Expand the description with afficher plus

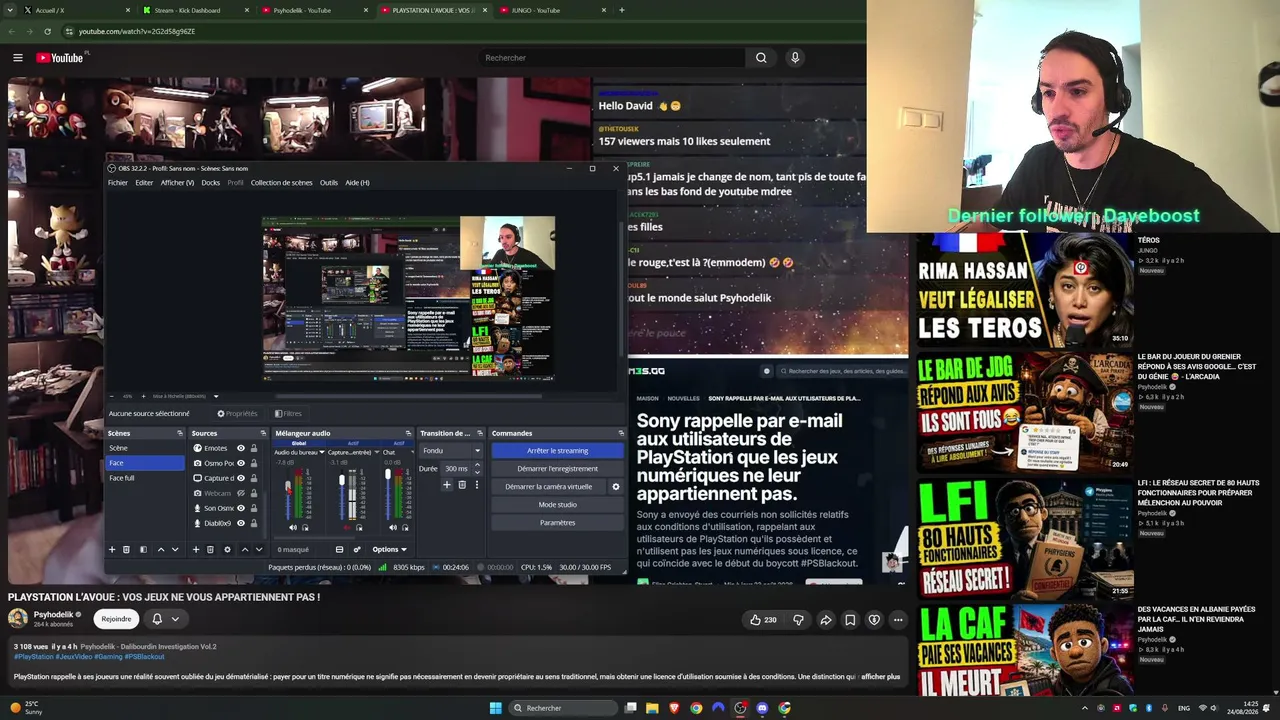pyautogui.click(x=881, y=677)
